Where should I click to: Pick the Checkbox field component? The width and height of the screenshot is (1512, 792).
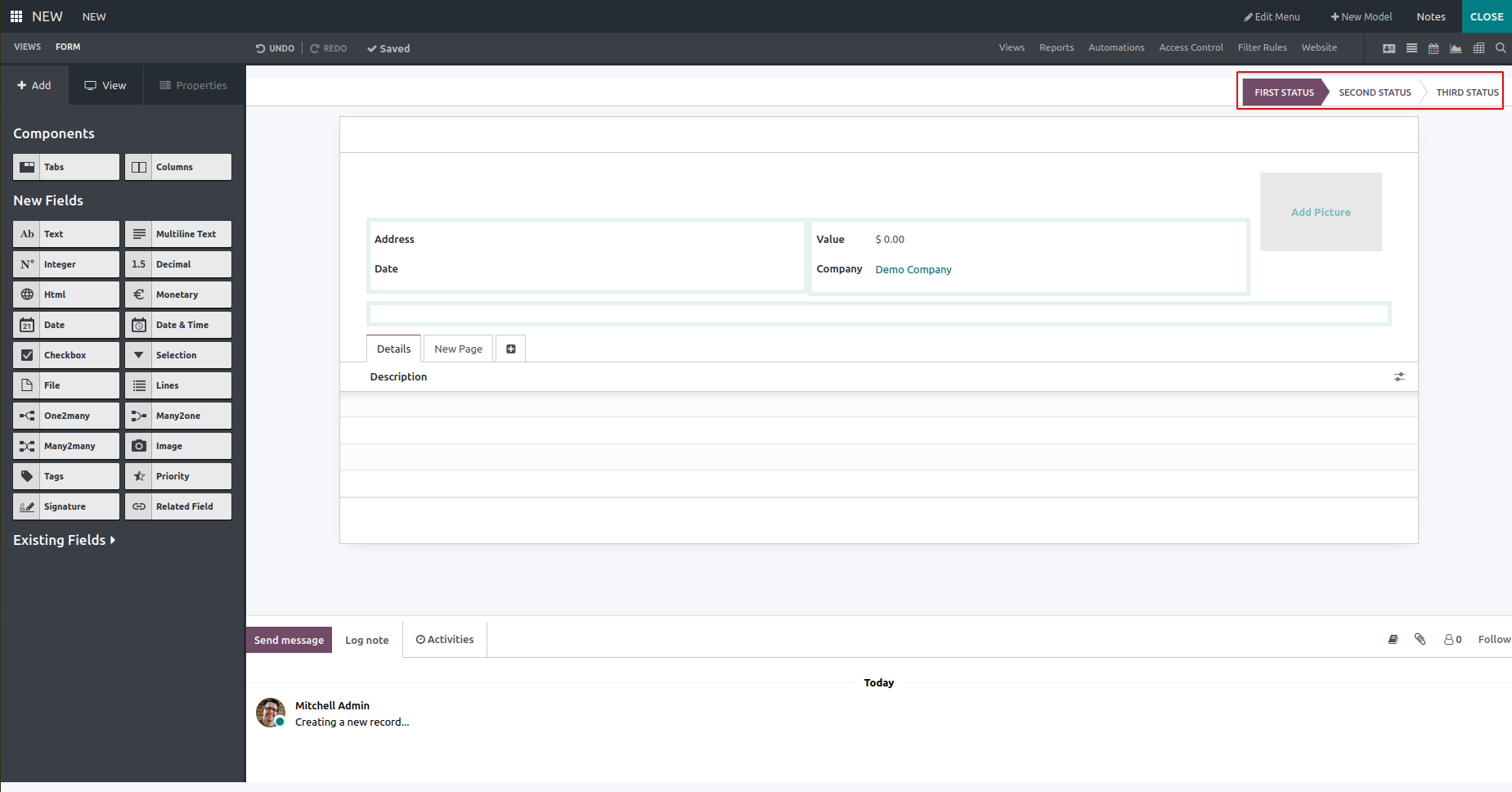[x=66, y=355]
